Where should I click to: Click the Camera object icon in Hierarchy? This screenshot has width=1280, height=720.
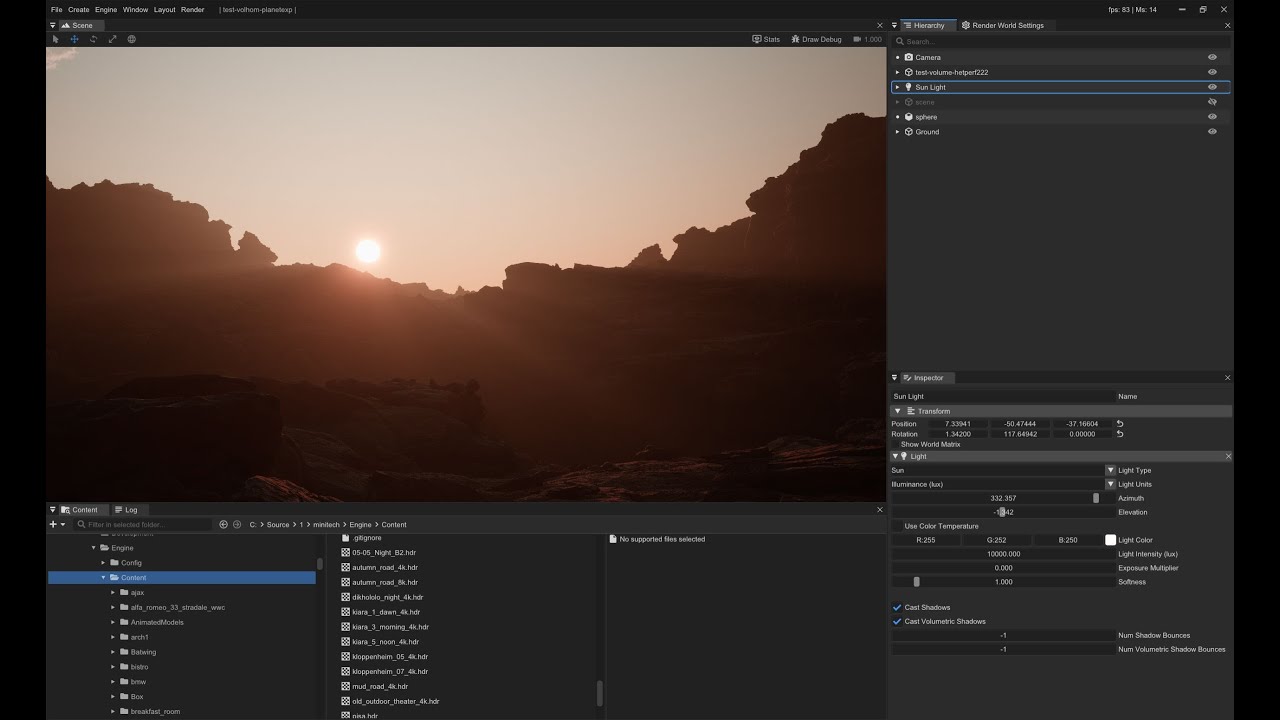tap(909, 57)
